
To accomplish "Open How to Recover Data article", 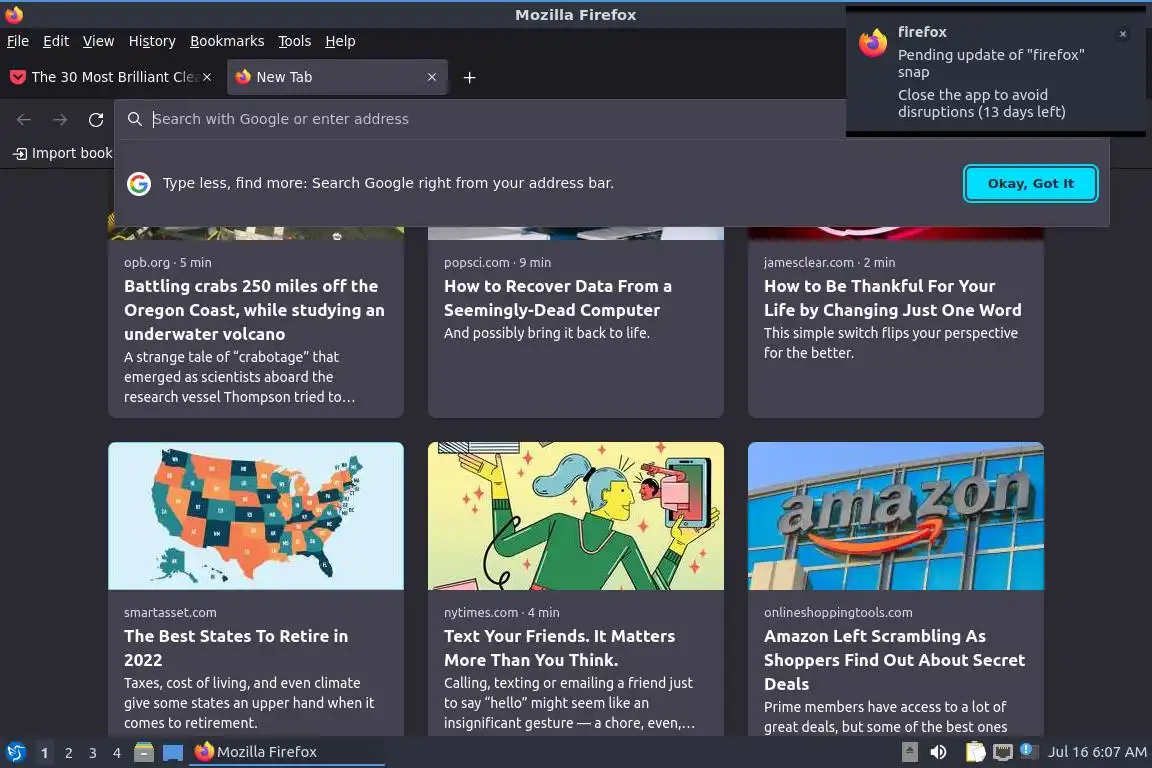I will (x=558, y=298).
